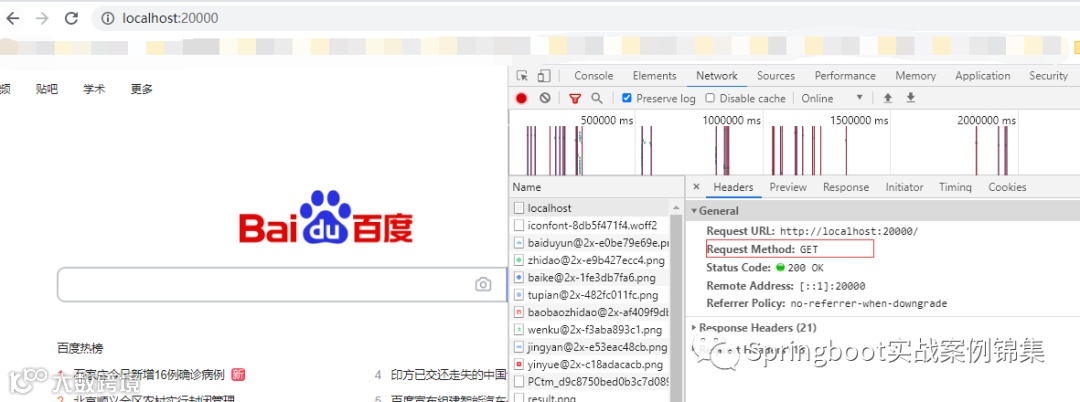The image size is (1080, 402).
Task: Open the Sources tab
Action: (776, 76)
